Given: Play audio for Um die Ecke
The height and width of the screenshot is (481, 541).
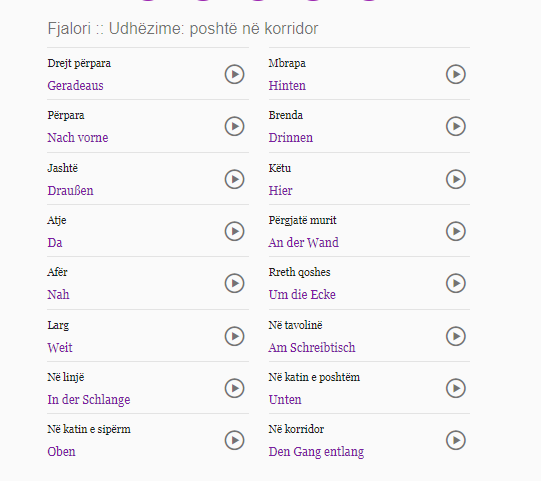Looking at the screenshot, I should tap(456, 283).
